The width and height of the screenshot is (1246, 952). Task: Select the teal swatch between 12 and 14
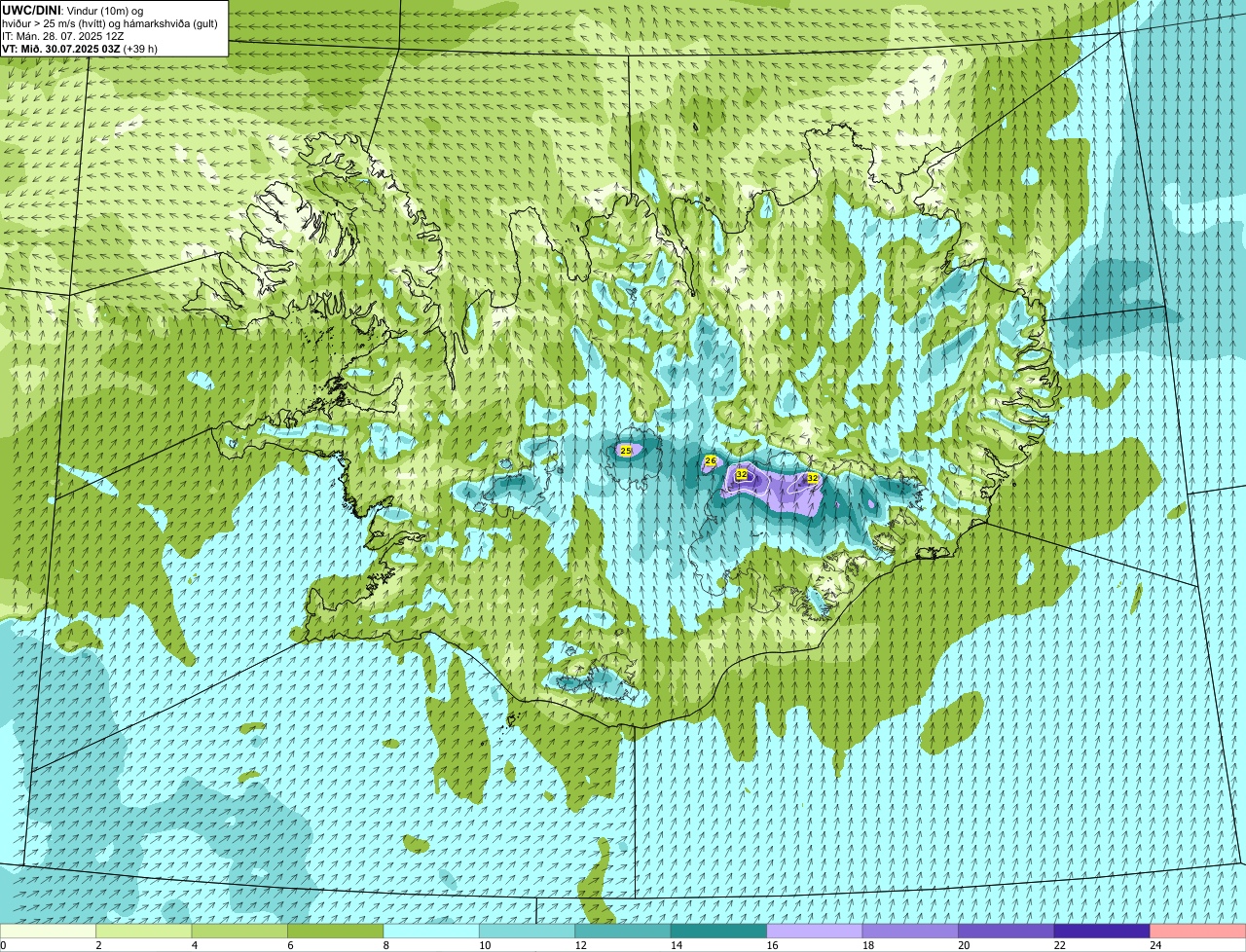coord(623,931)
